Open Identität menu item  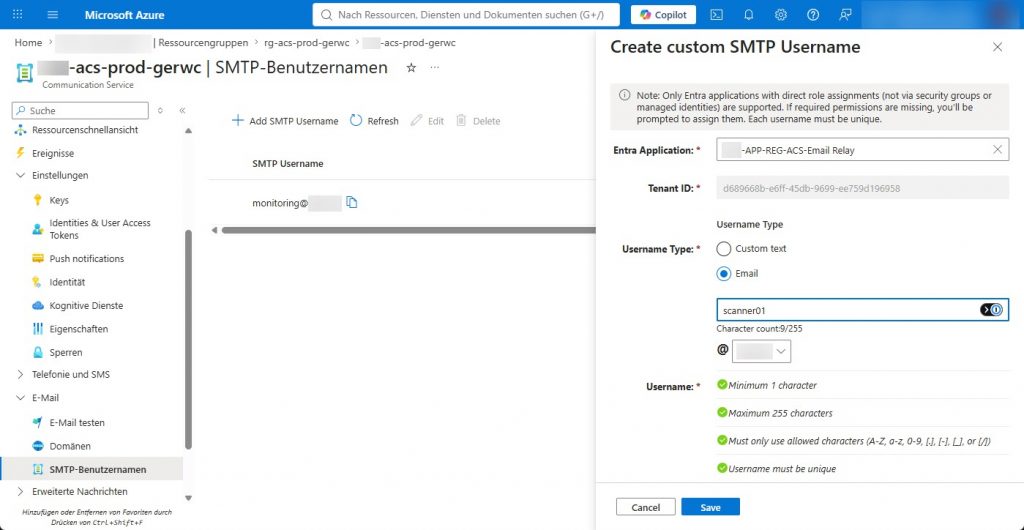(x=67, y=282)
